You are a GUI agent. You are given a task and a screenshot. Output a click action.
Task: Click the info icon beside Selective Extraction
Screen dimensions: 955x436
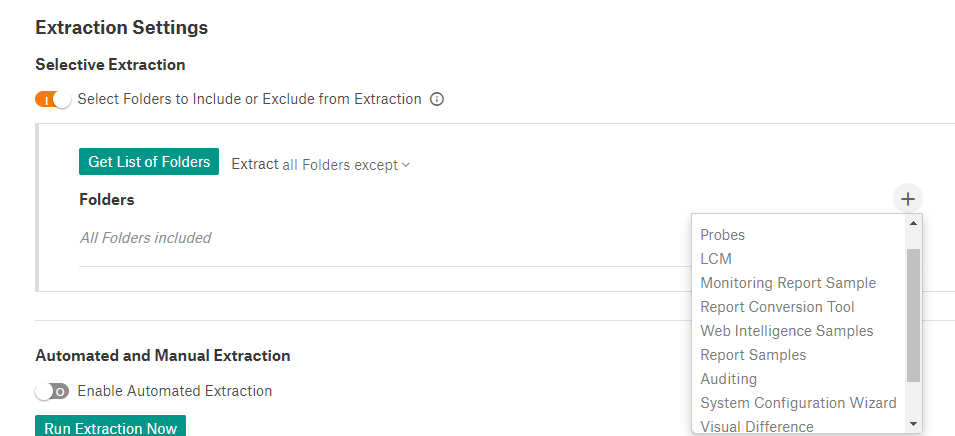(437, 99)
